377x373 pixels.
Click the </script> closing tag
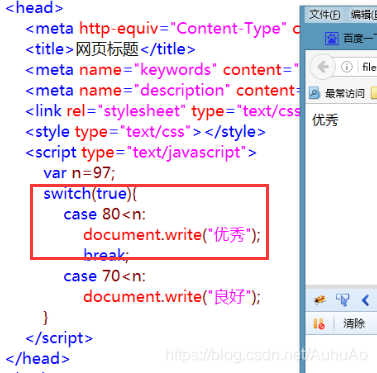[x=59, y=338]
